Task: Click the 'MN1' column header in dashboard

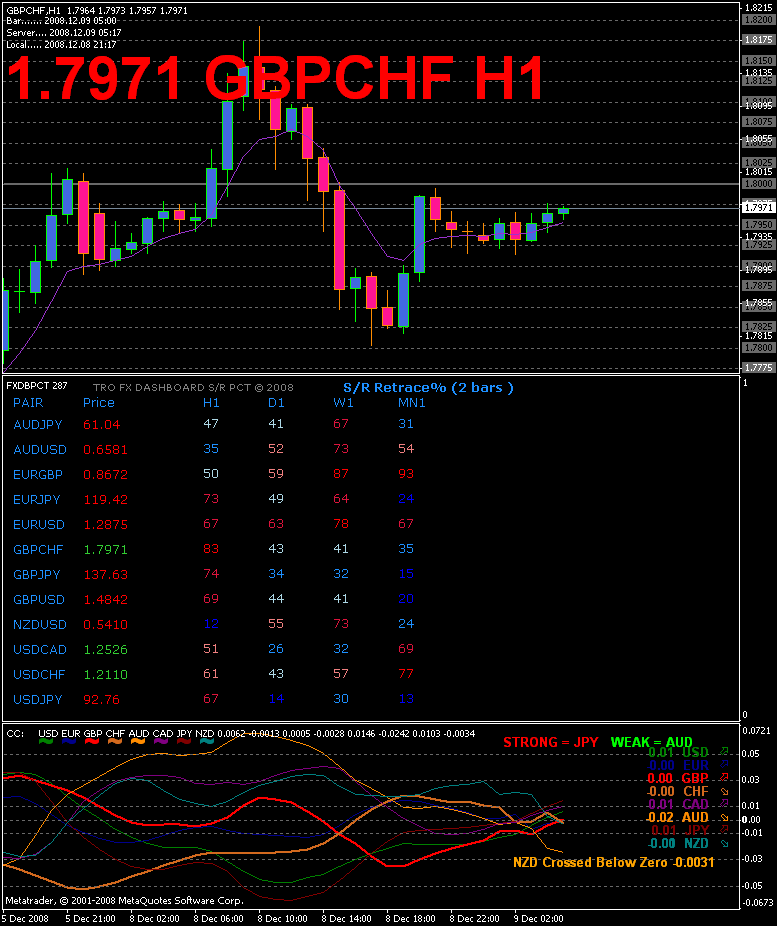Action: (412, 403)
